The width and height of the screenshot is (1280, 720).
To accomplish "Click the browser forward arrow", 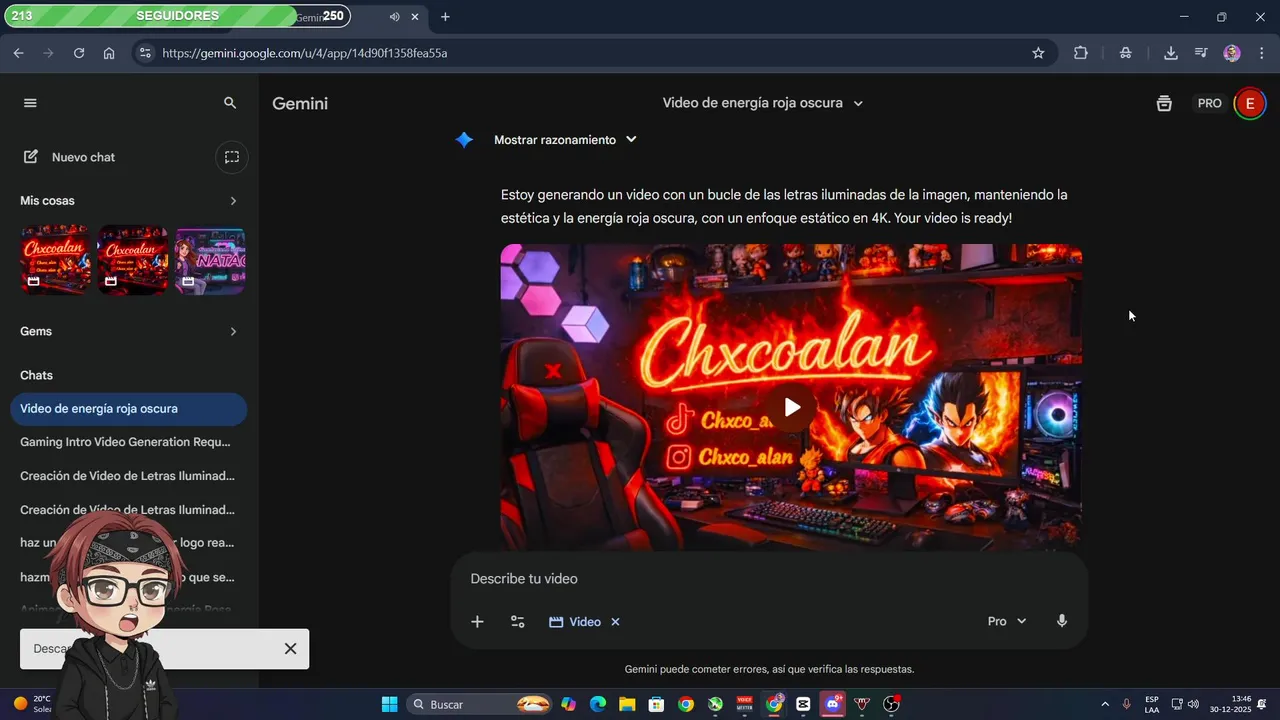I will 48,53.
